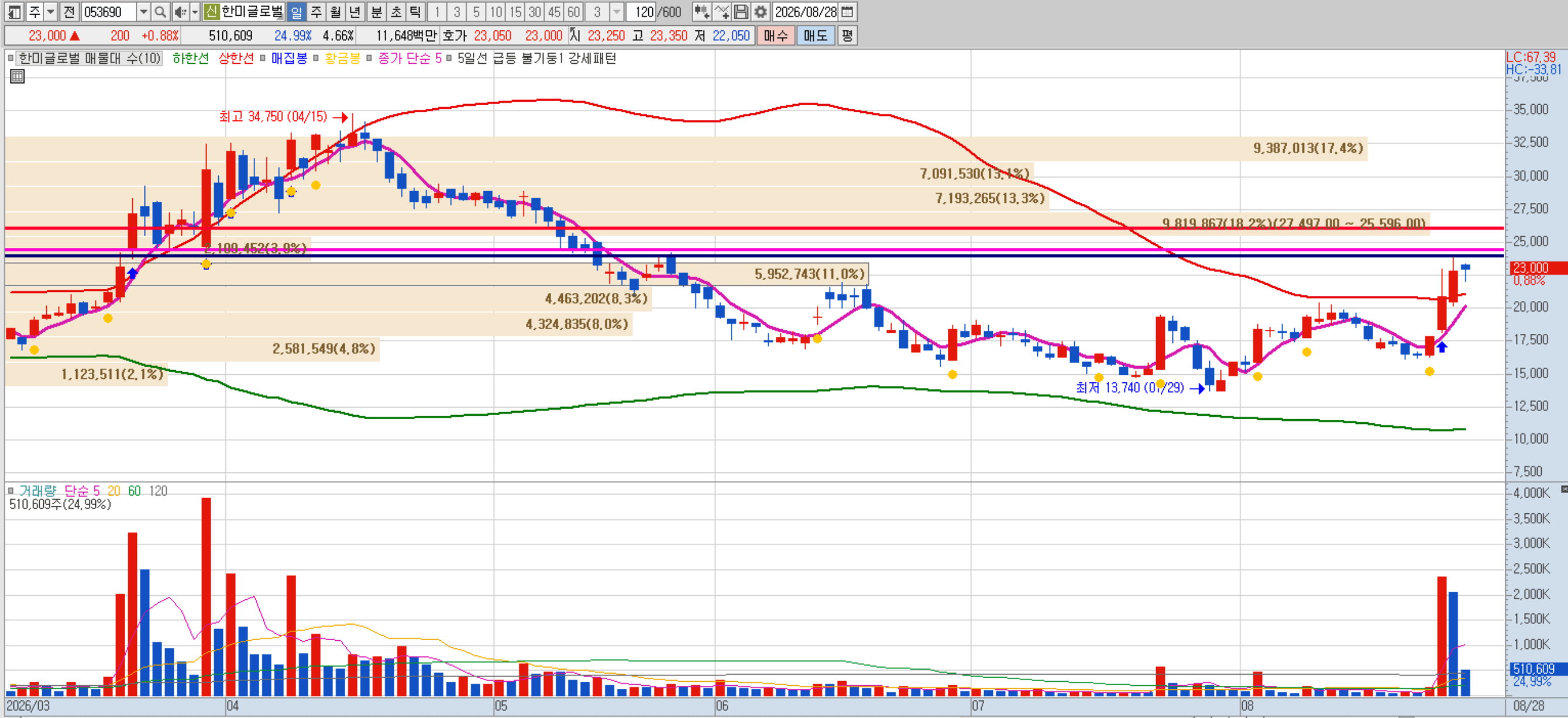Choose the 1 interval preset button
1568x718 pixels.
436,12
